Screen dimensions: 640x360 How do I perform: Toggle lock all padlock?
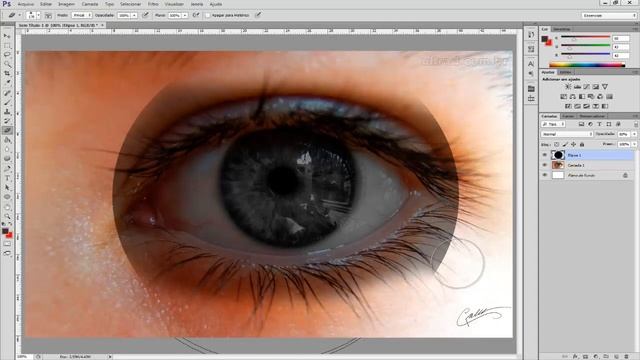(582, 144)
